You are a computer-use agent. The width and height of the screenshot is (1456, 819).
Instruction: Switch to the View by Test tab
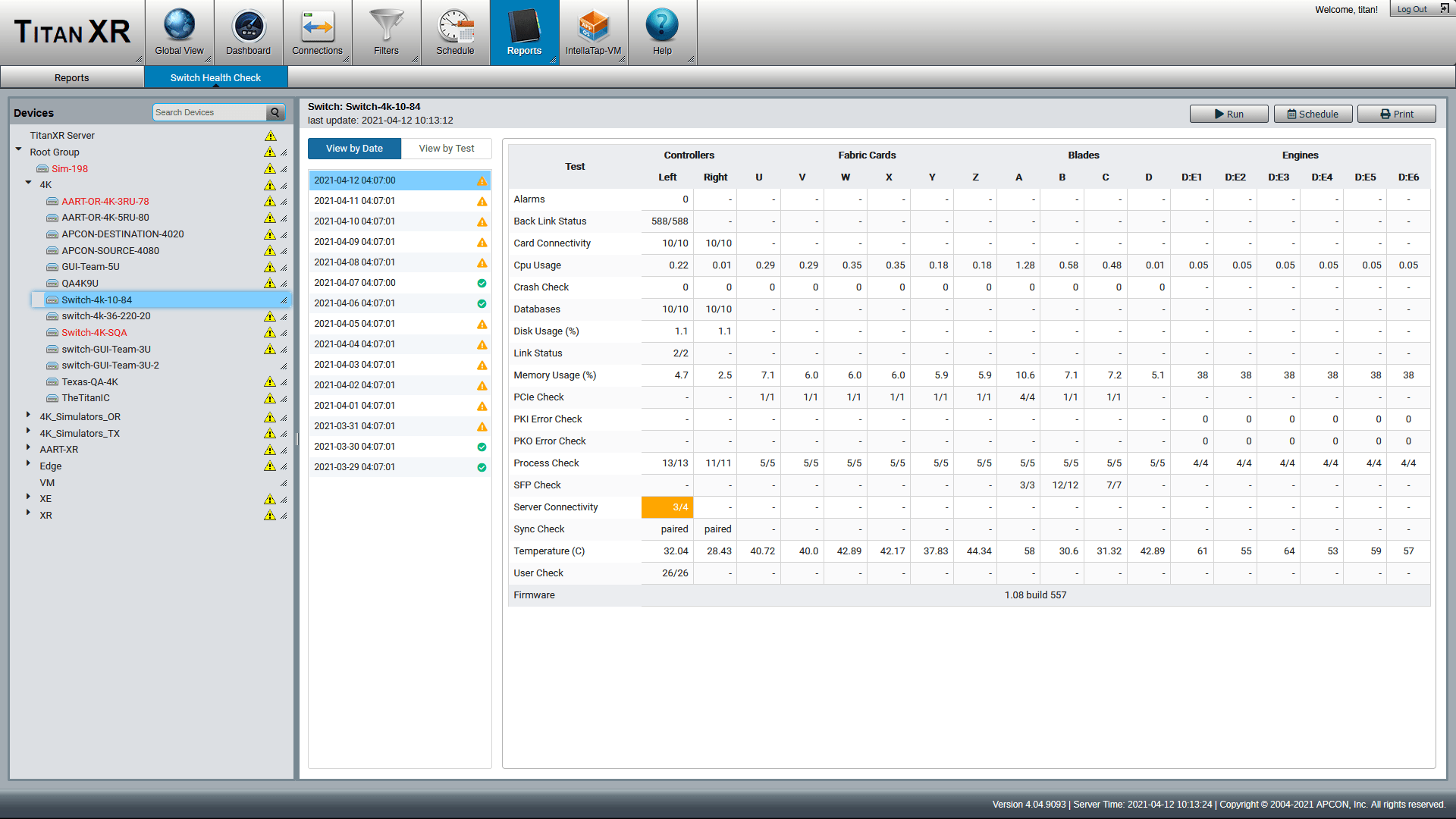[x=445, y=148]
